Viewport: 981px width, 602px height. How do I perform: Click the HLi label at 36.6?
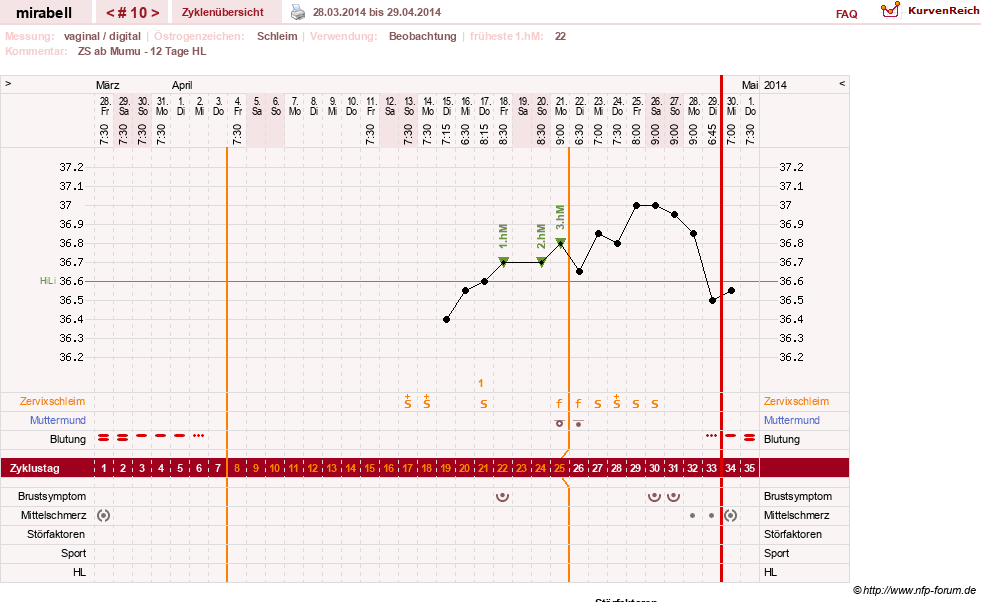tap(48, 281)
